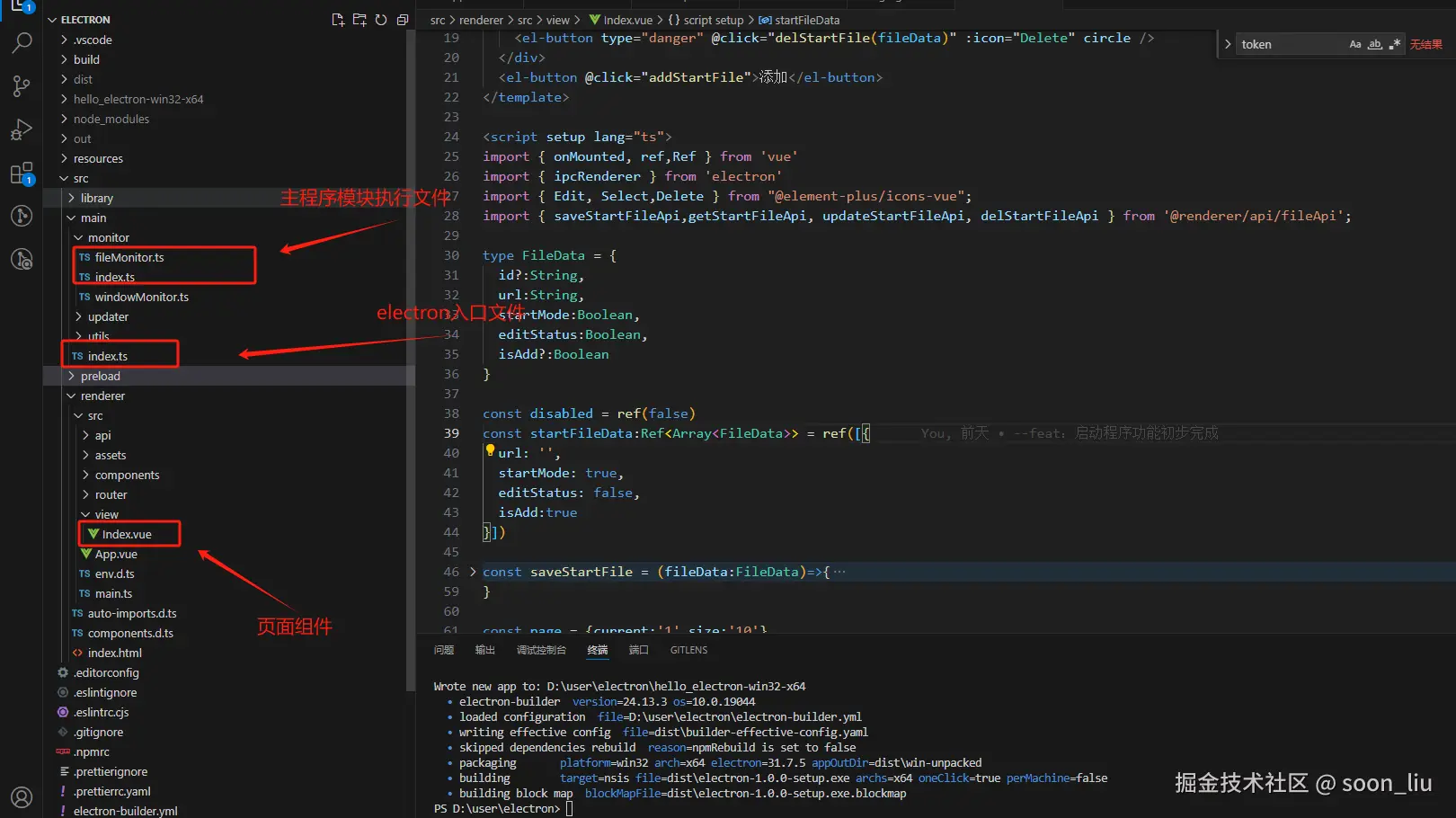Open the Git Graph activity bar icon
The width and height of the screenshot is (1456, 818).
point(22,216)
